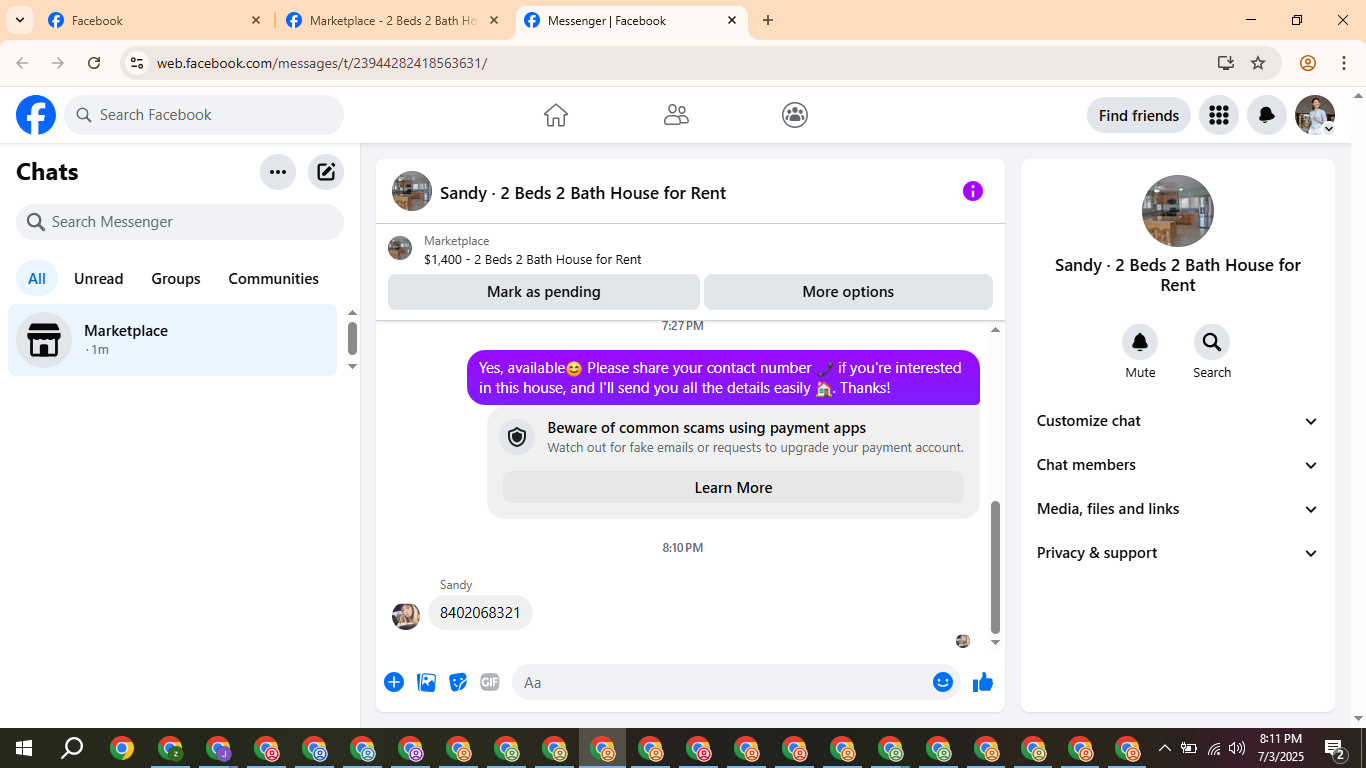Toggle conversation information purple icon
This screenshot has width=1366, height=768.
(973, 191)
